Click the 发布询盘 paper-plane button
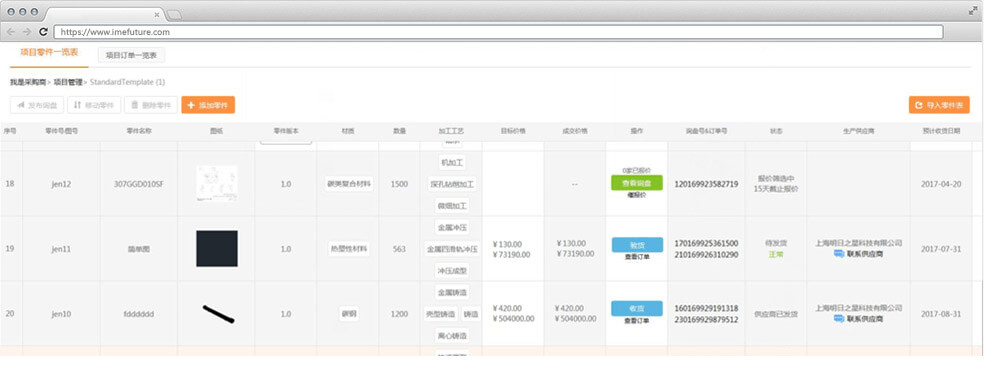 point(37,105)
